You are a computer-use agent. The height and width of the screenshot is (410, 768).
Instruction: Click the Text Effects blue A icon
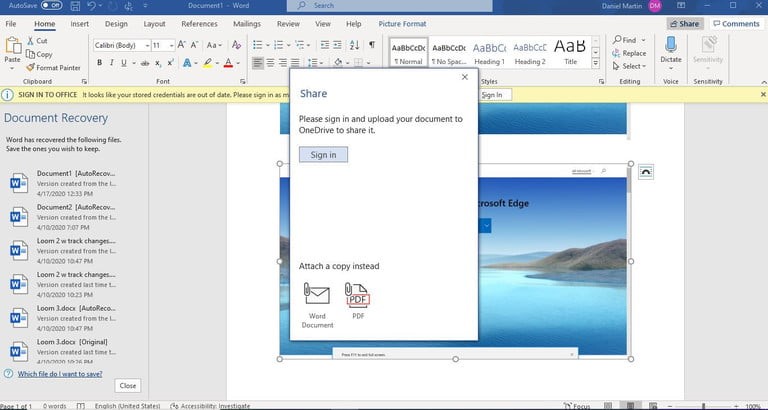tap(187, 63)
